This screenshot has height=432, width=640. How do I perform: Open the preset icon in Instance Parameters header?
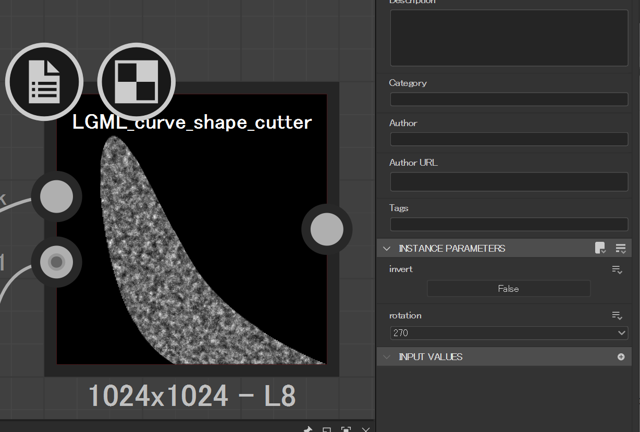[600, 248]
